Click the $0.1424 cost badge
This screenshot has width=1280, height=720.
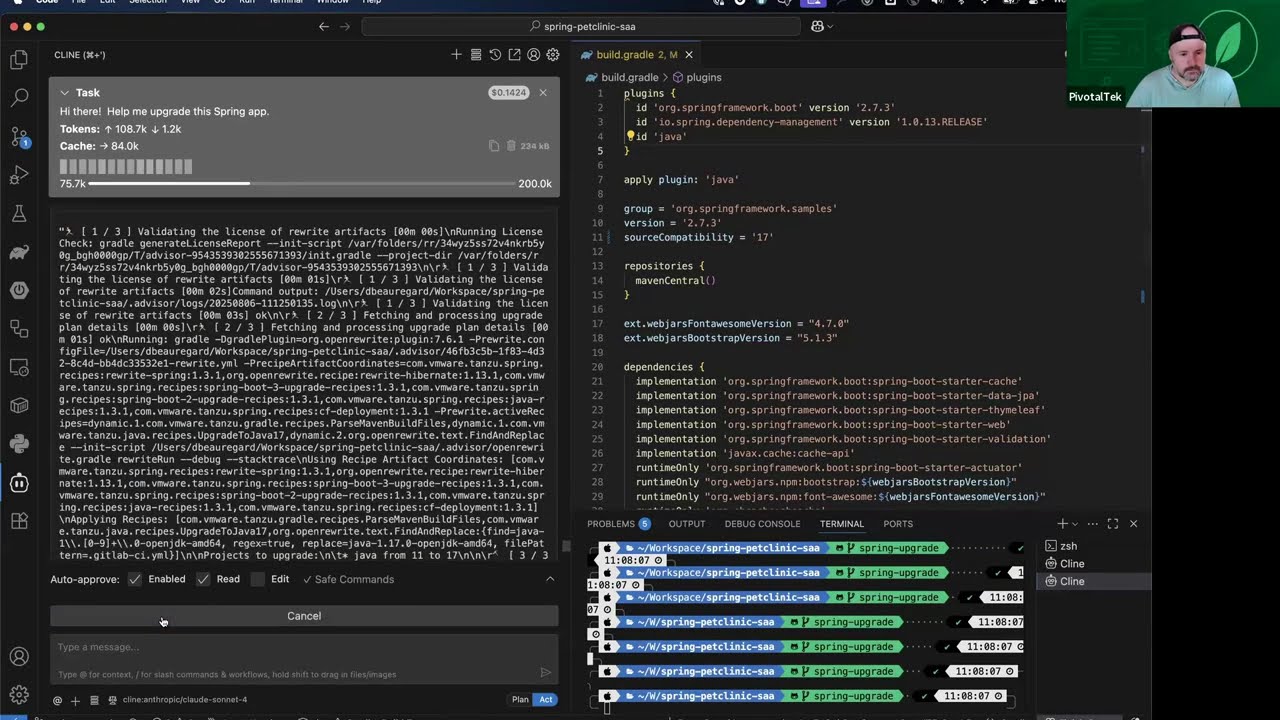508,93
